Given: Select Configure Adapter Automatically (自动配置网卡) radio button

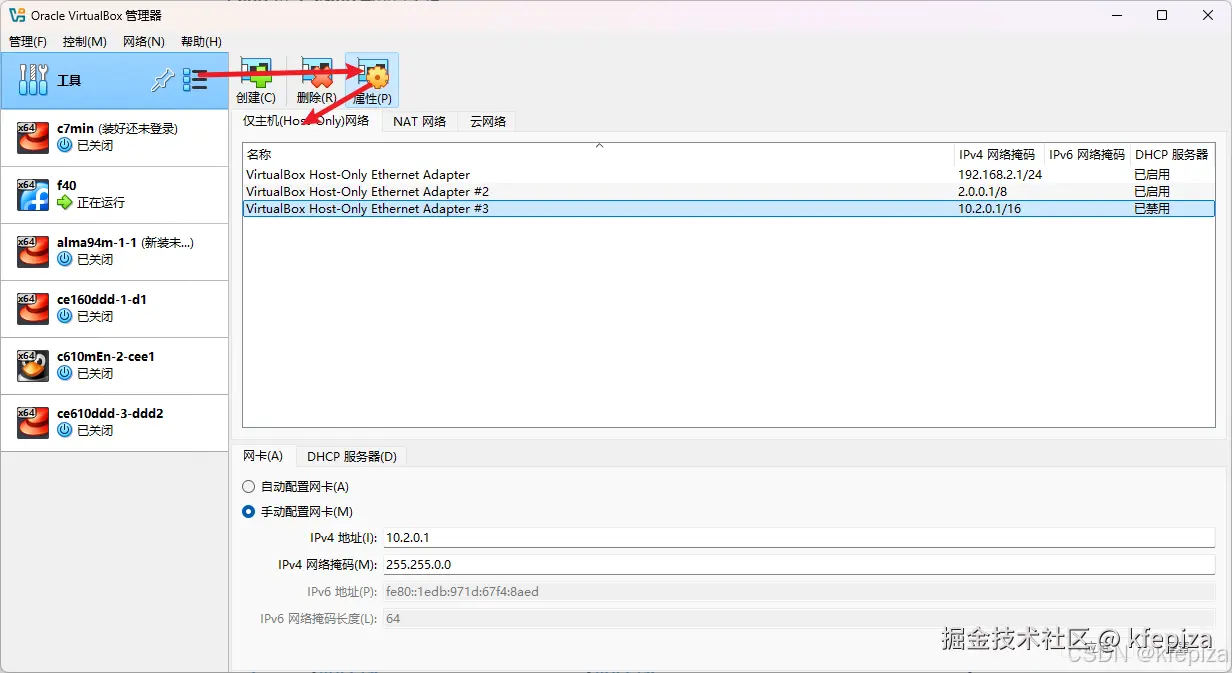Looking at the screenshot, I should tap(249, 486).
